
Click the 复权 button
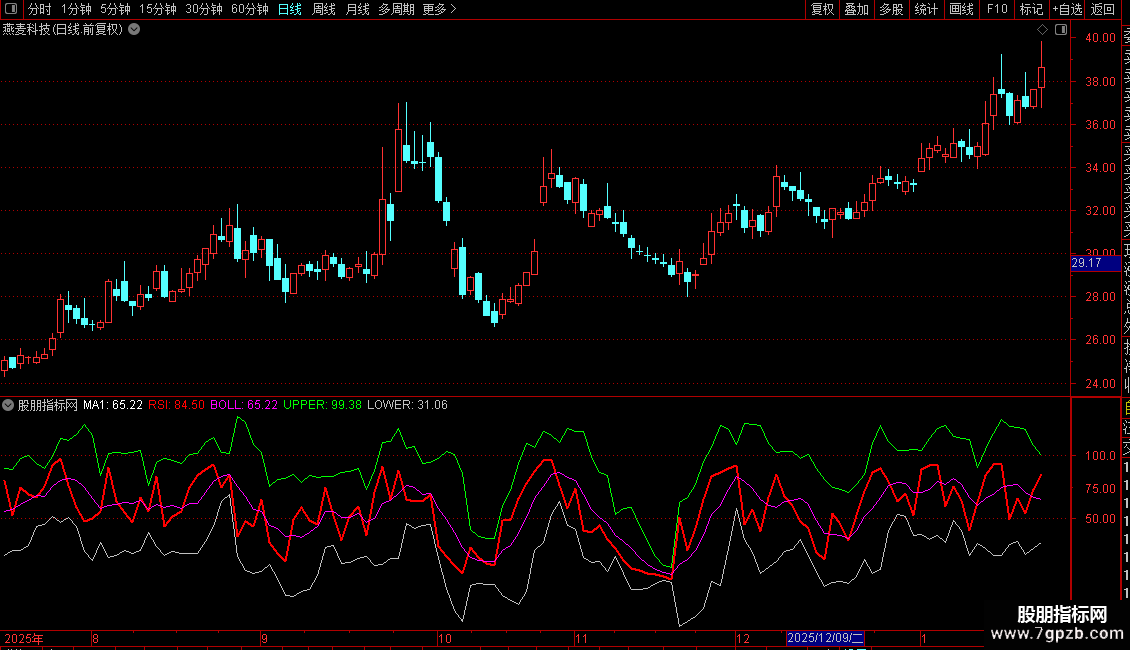coord(822,9)
